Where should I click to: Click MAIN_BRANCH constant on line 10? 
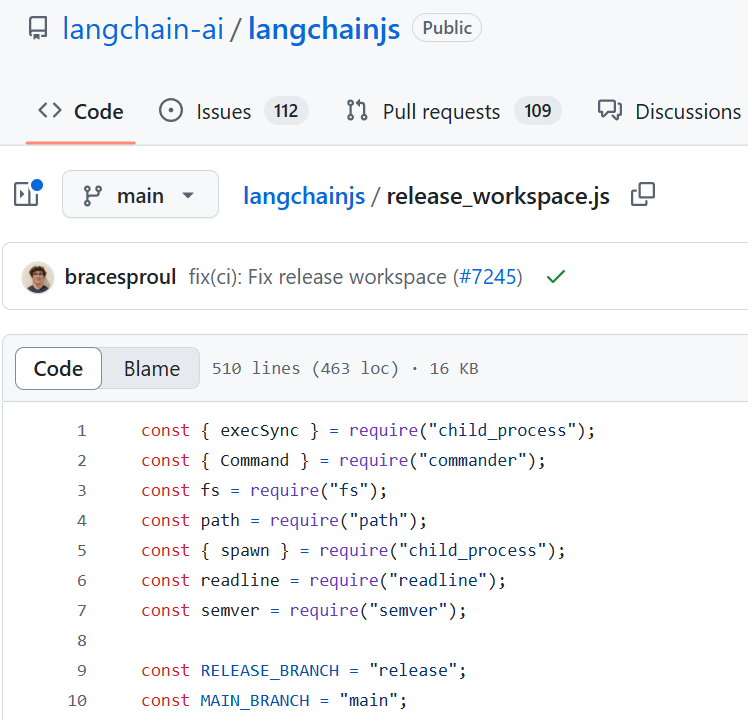(x=255, y=700)
